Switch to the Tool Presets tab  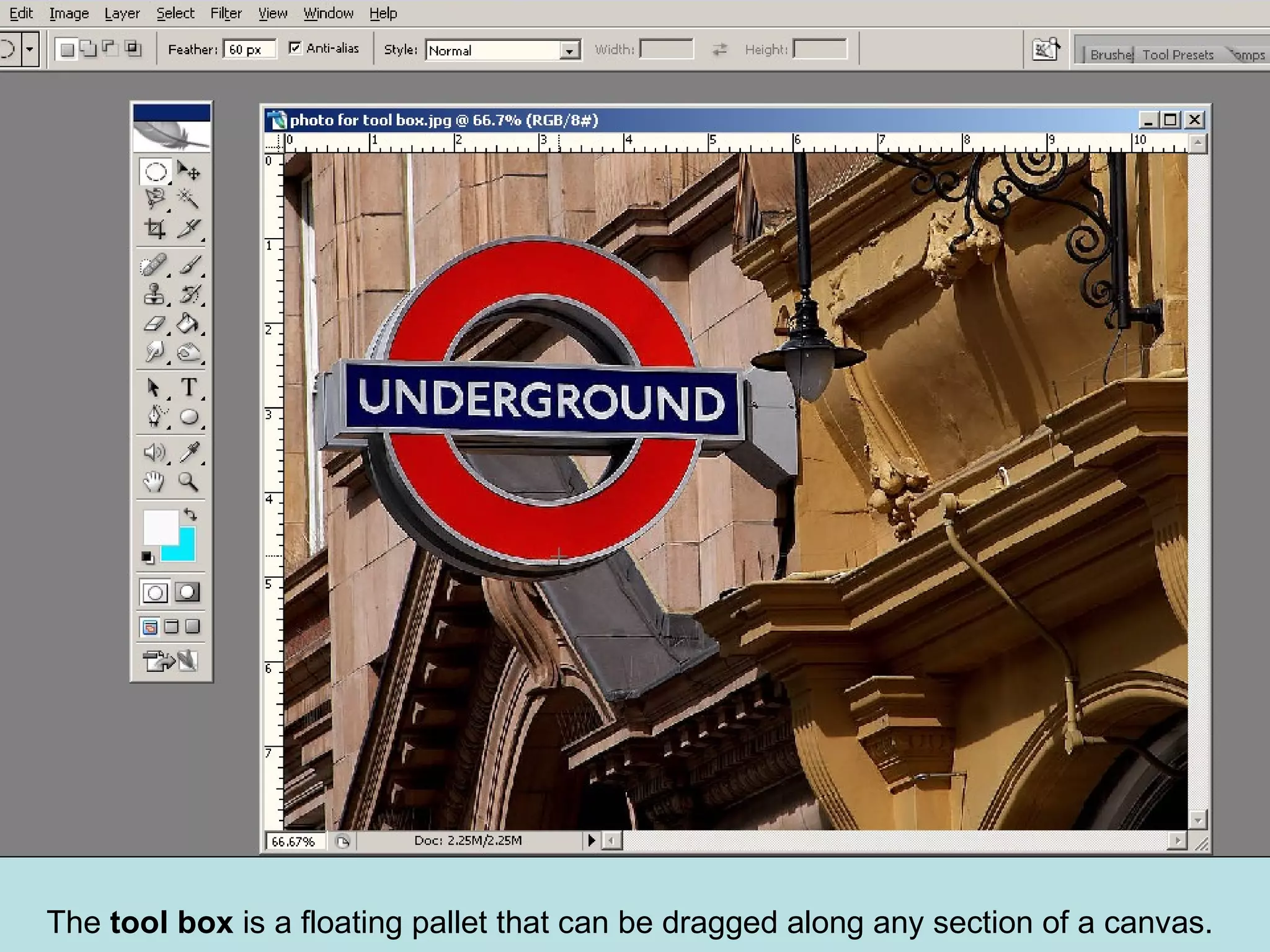[1178, 55]
